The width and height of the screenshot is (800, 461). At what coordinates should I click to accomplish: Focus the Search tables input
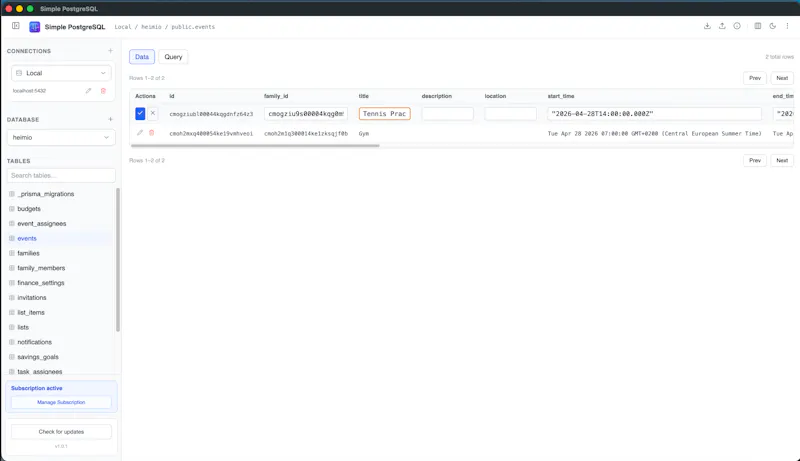click(61, 175)
